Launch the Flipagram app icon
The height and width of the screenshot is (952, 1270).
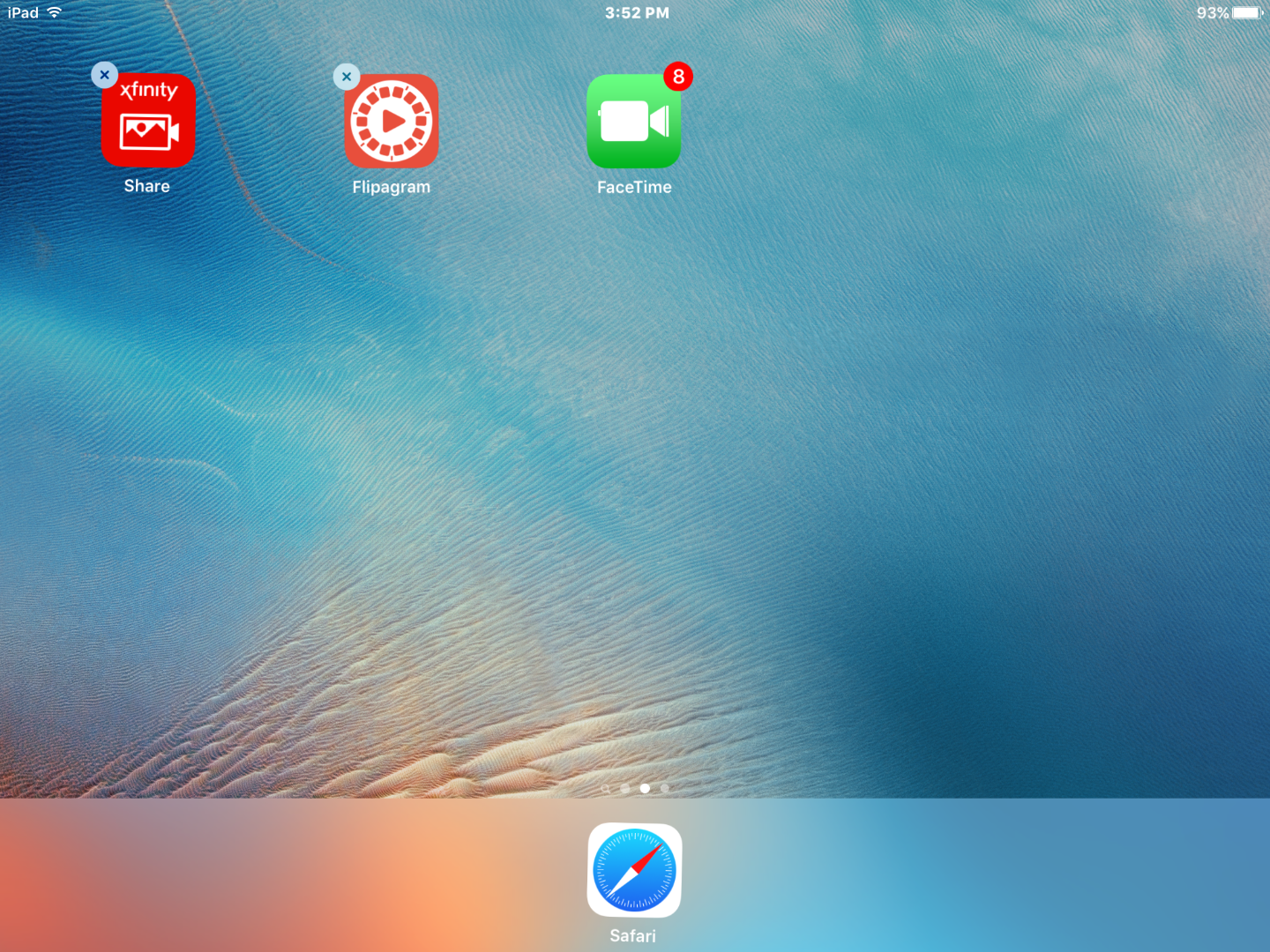click(x=392, y=121)
